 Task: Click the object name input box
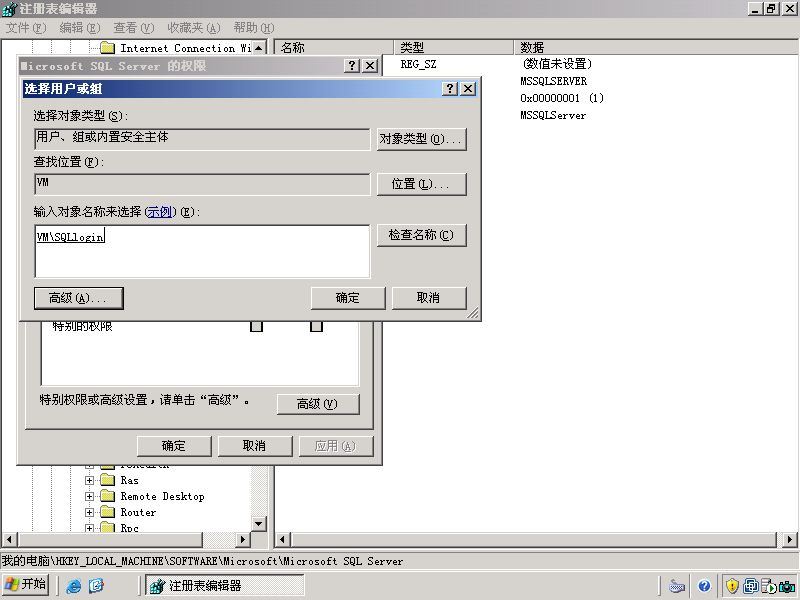(x=202, y=251)
